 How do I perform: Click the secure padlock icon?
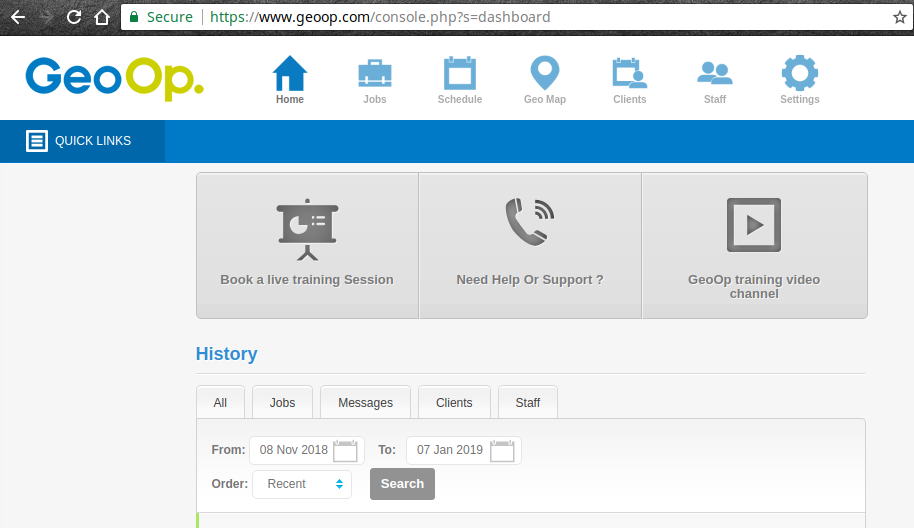pos(134,17)
